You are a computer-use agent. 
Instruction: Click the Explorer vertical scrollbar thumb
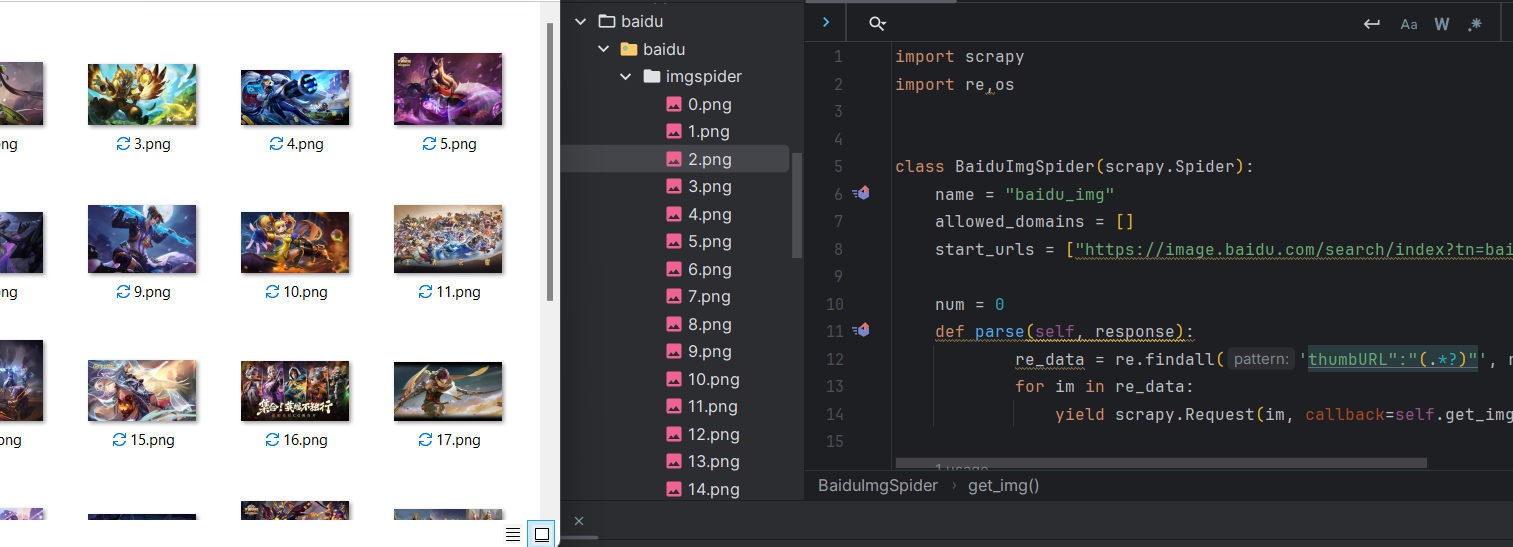coord(550,160)
